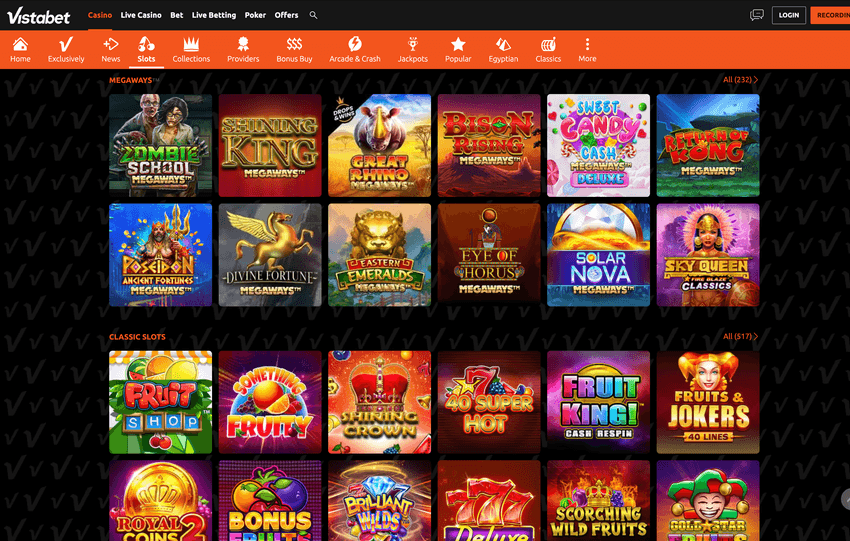Image resolution: width=850 pixels, height=541 pixels.
Task: Launch Solar Nova Megaways game
Action: click(x=598, y=255)
